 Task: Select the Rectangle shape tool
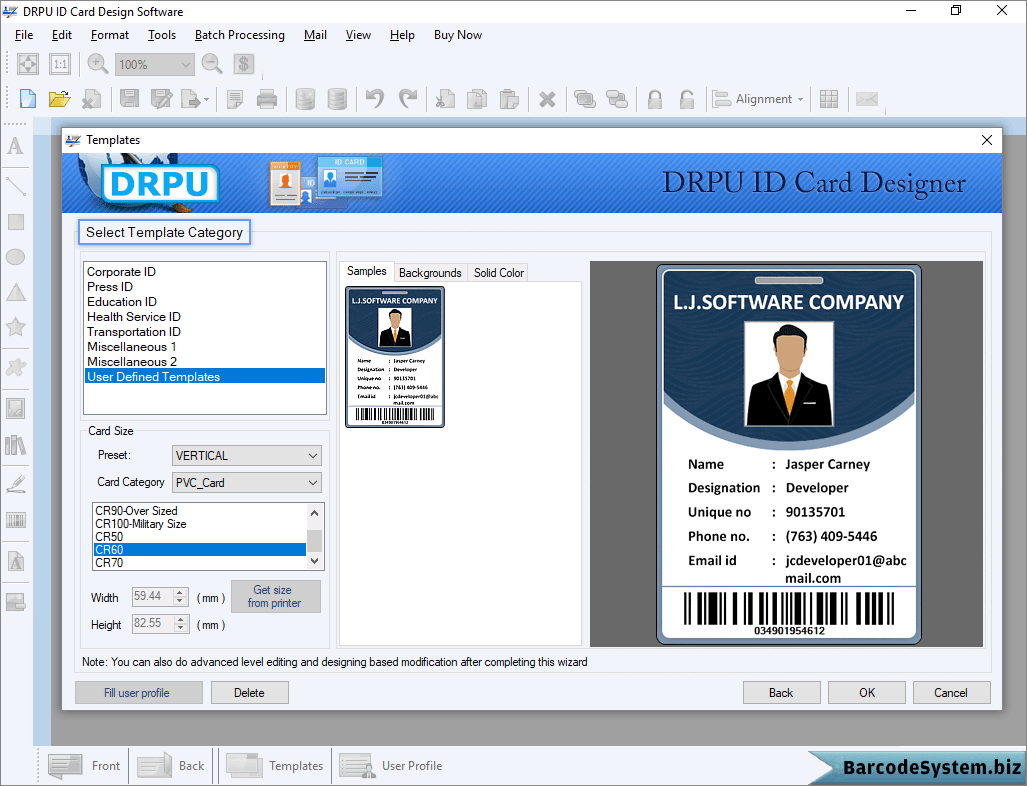[16, 222]
